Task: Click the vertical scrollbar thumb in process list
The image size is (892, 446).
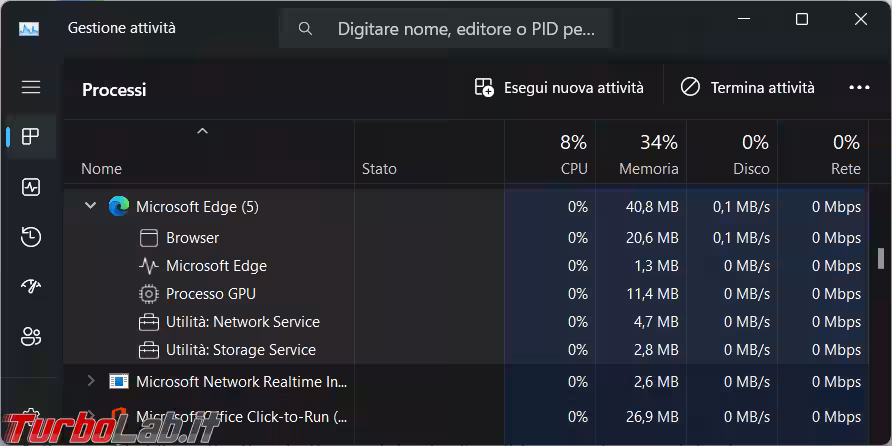Action: [x=880, y=259]
